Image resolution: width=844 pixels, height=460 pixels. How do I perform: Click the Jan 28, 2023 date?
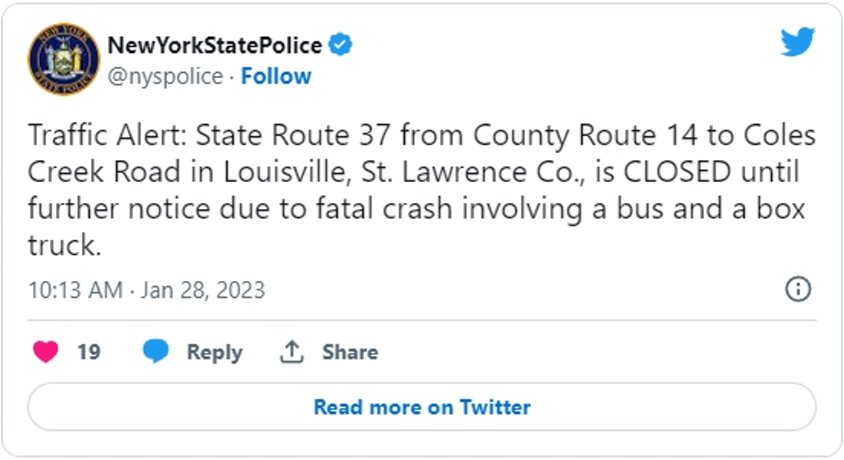pyautogui.click(x=203, y=290)
